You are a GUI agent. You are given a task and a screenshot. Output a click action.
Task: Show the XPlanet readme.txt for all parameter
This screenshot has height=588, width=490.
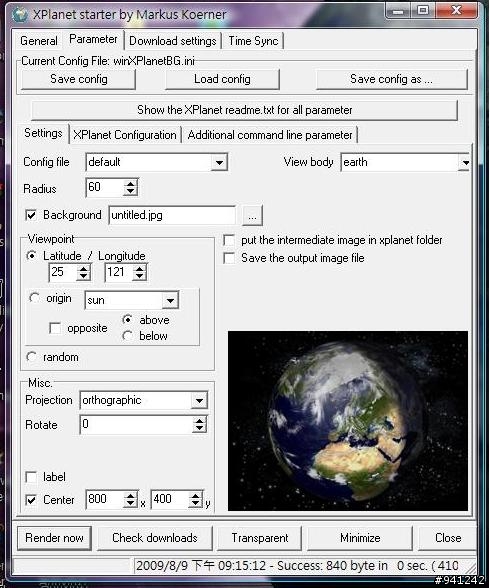click(x=244, y=110)
